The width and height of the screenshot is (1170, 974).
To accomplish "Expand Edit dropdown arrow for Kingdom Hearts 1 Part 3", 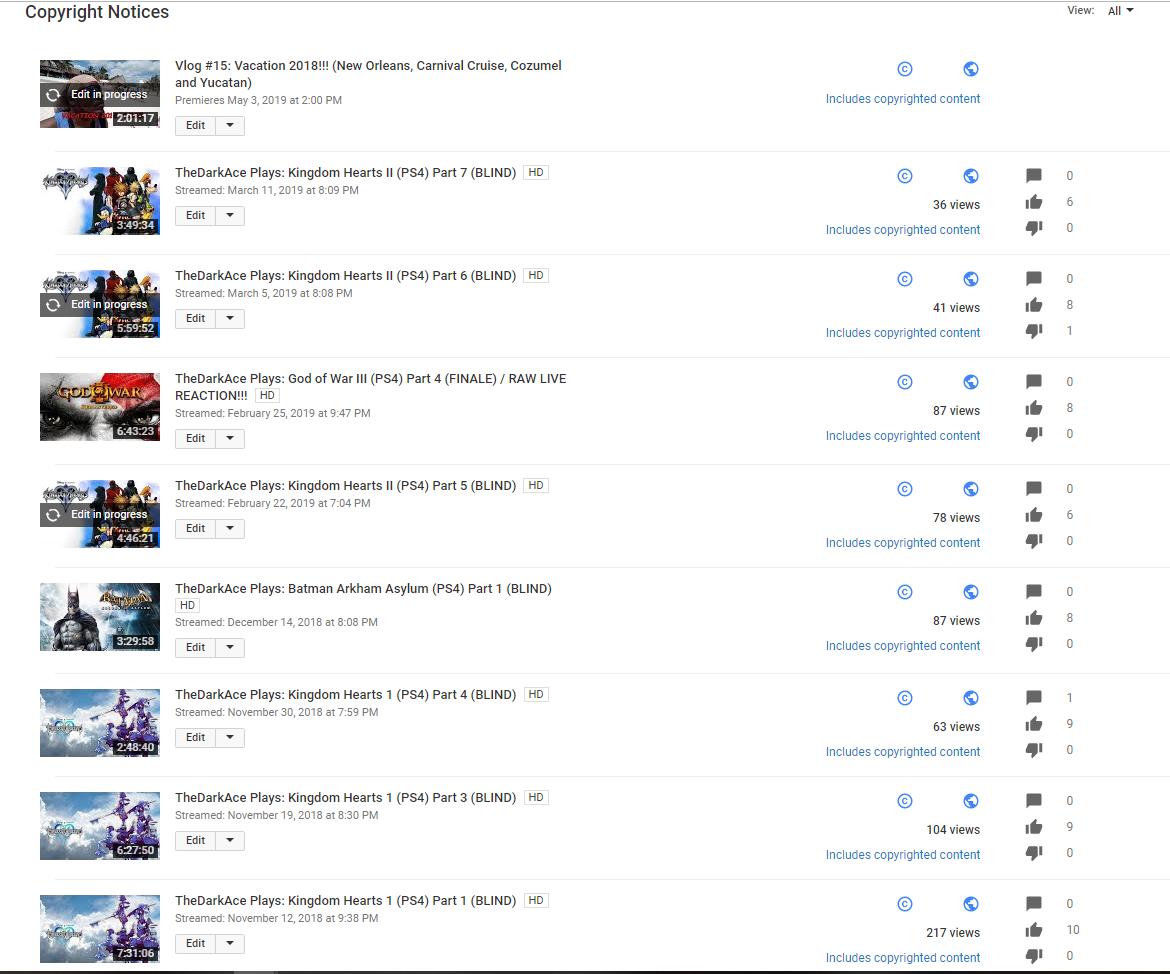I will [x=230, y=840].
